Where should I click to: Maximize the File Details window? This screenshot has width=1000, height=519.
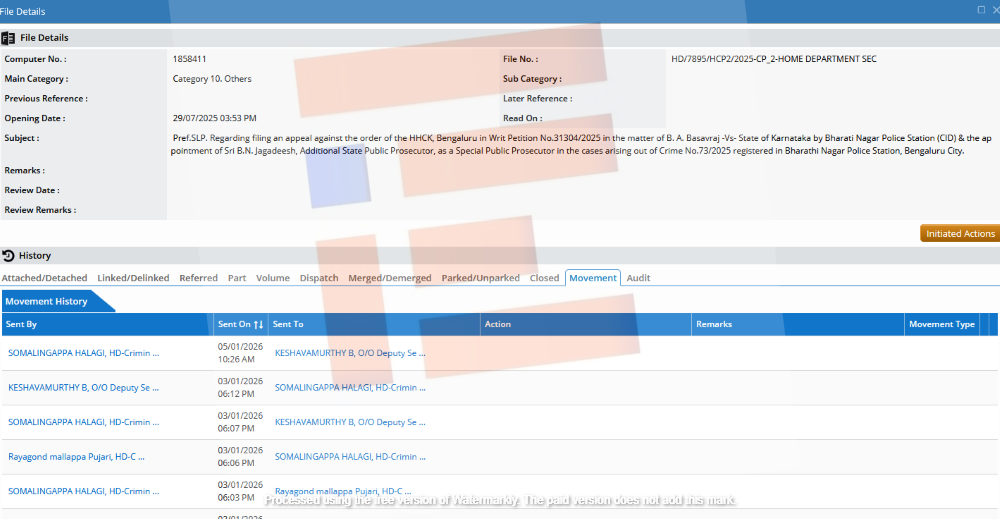coord(980,10)
